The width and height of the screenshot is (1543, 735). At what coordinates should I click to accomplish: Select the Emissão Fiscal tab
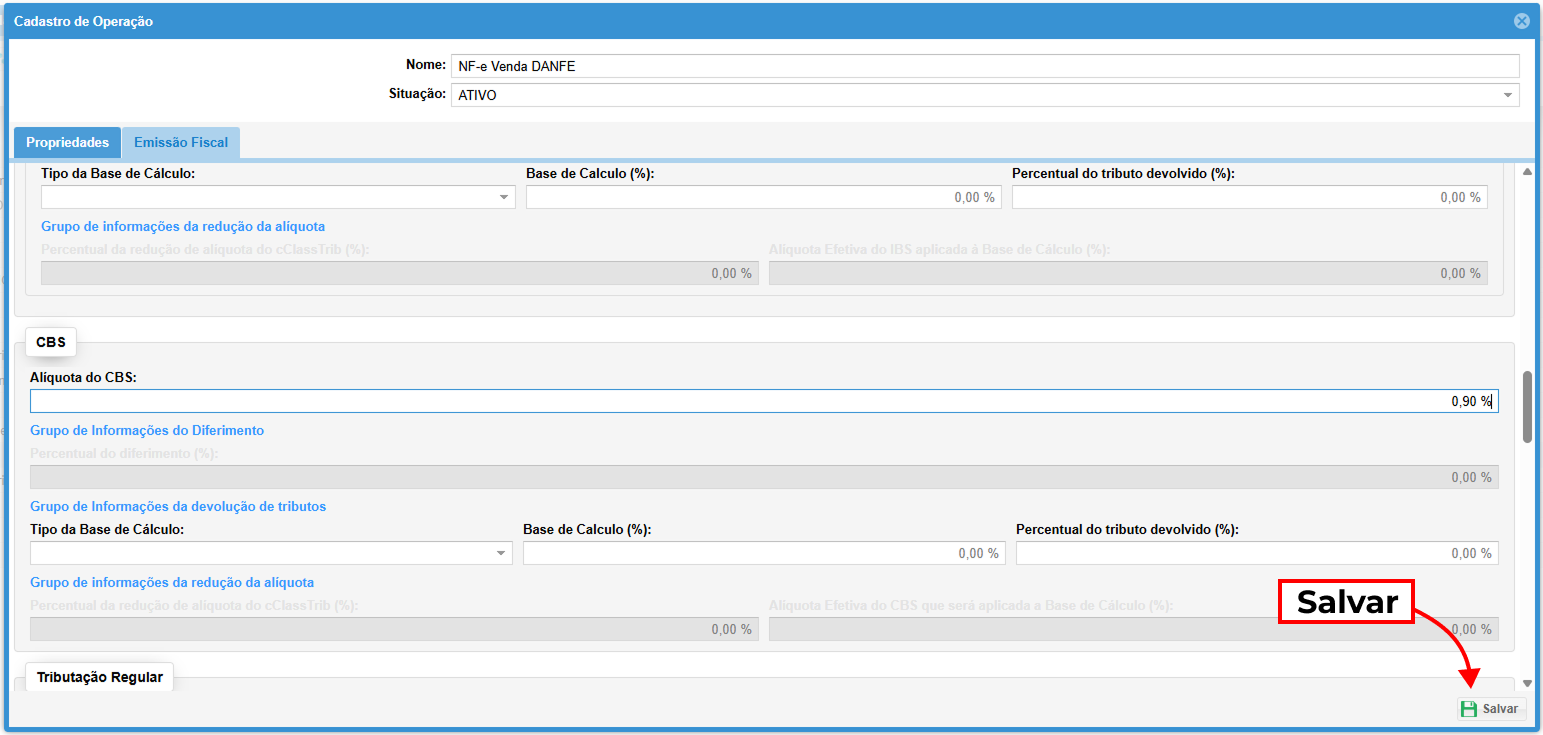[x=181, y=143]
